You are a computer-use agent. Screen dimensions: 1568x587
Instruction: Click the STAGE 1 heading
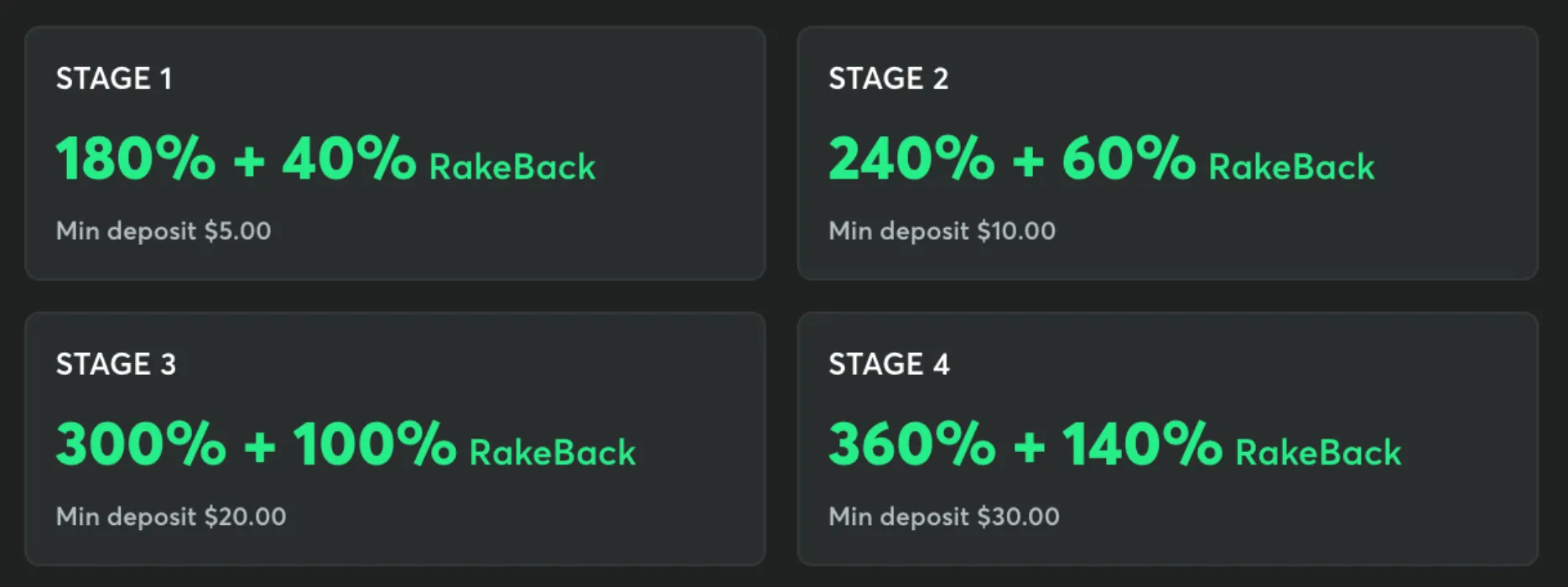click(x=114, y=79)
